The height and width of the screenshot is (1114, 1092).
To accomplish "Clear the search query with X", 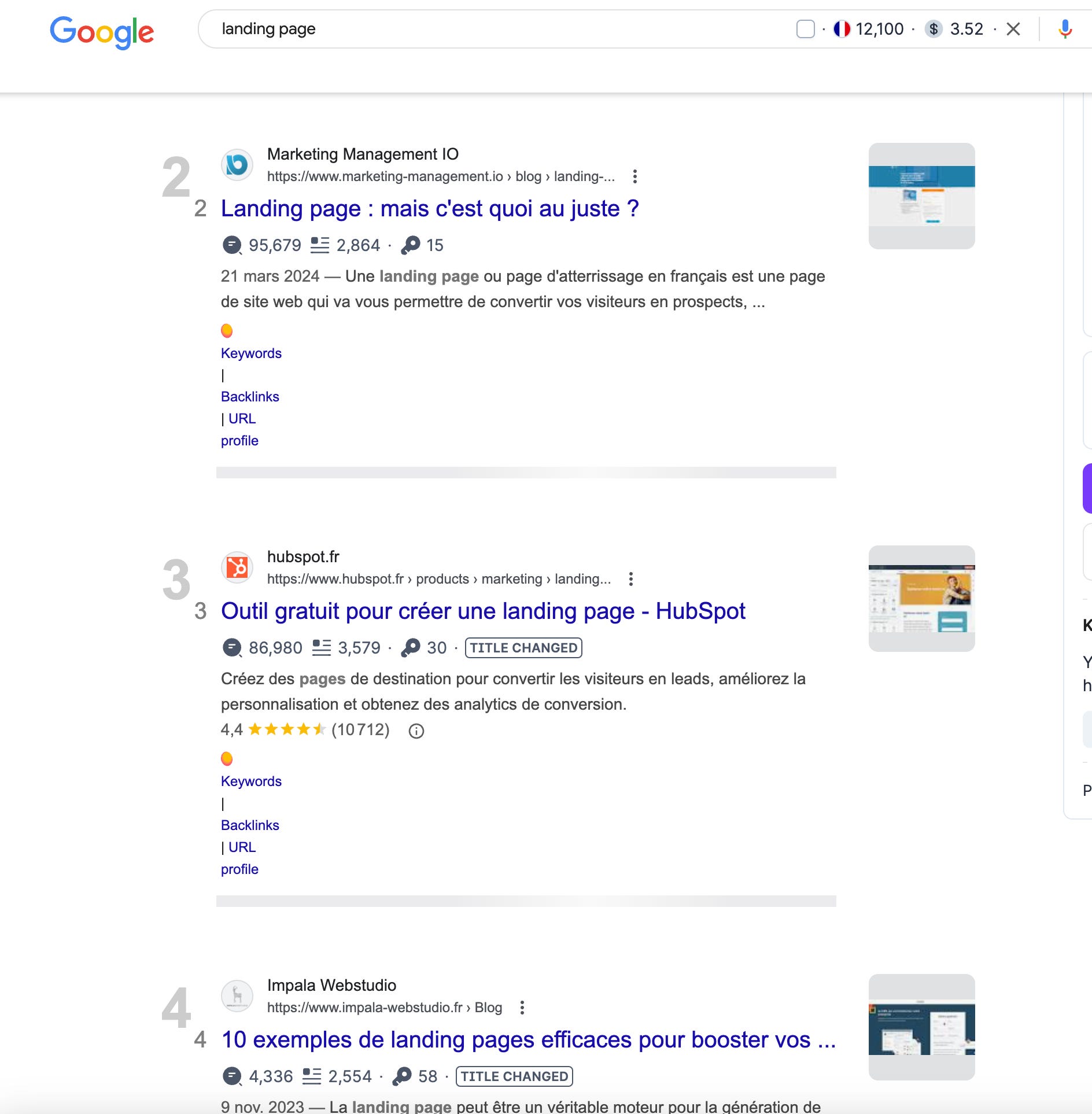I will pos(1013,29).
